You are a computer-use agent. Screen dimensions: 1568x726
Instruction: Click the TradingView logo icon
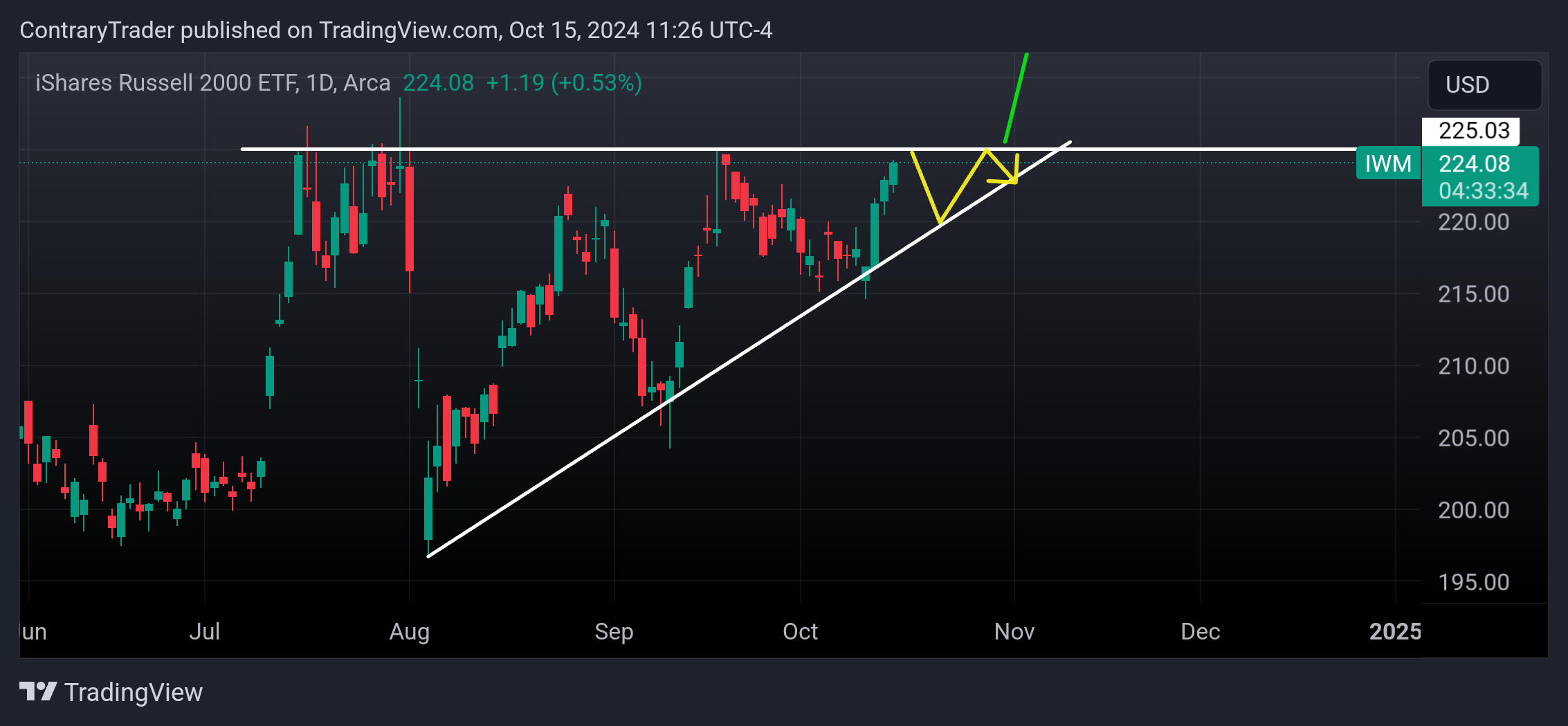(38, 691)
